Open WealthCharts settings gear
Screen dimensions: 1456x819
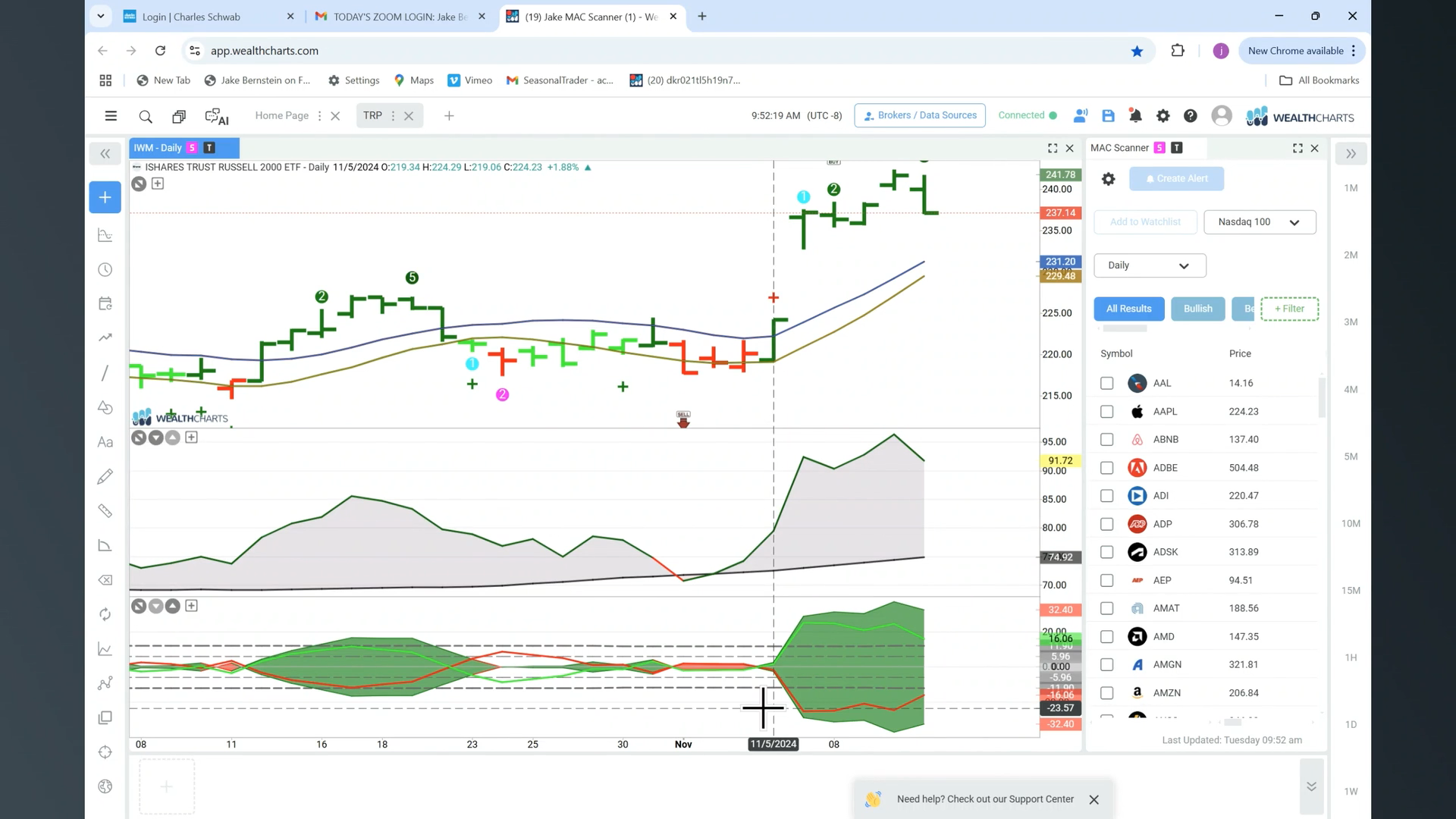(x=1163, y=116)
